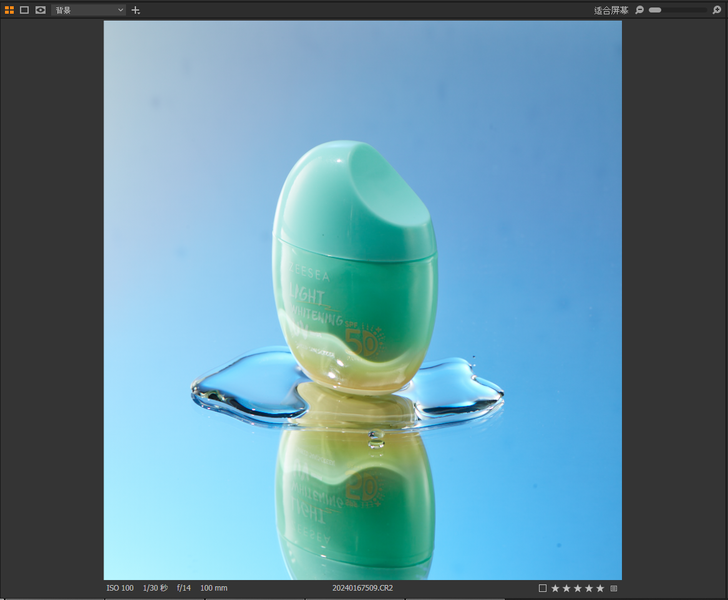Zoom in with the magnifier plus icon
728x600 pixels.
717,10
